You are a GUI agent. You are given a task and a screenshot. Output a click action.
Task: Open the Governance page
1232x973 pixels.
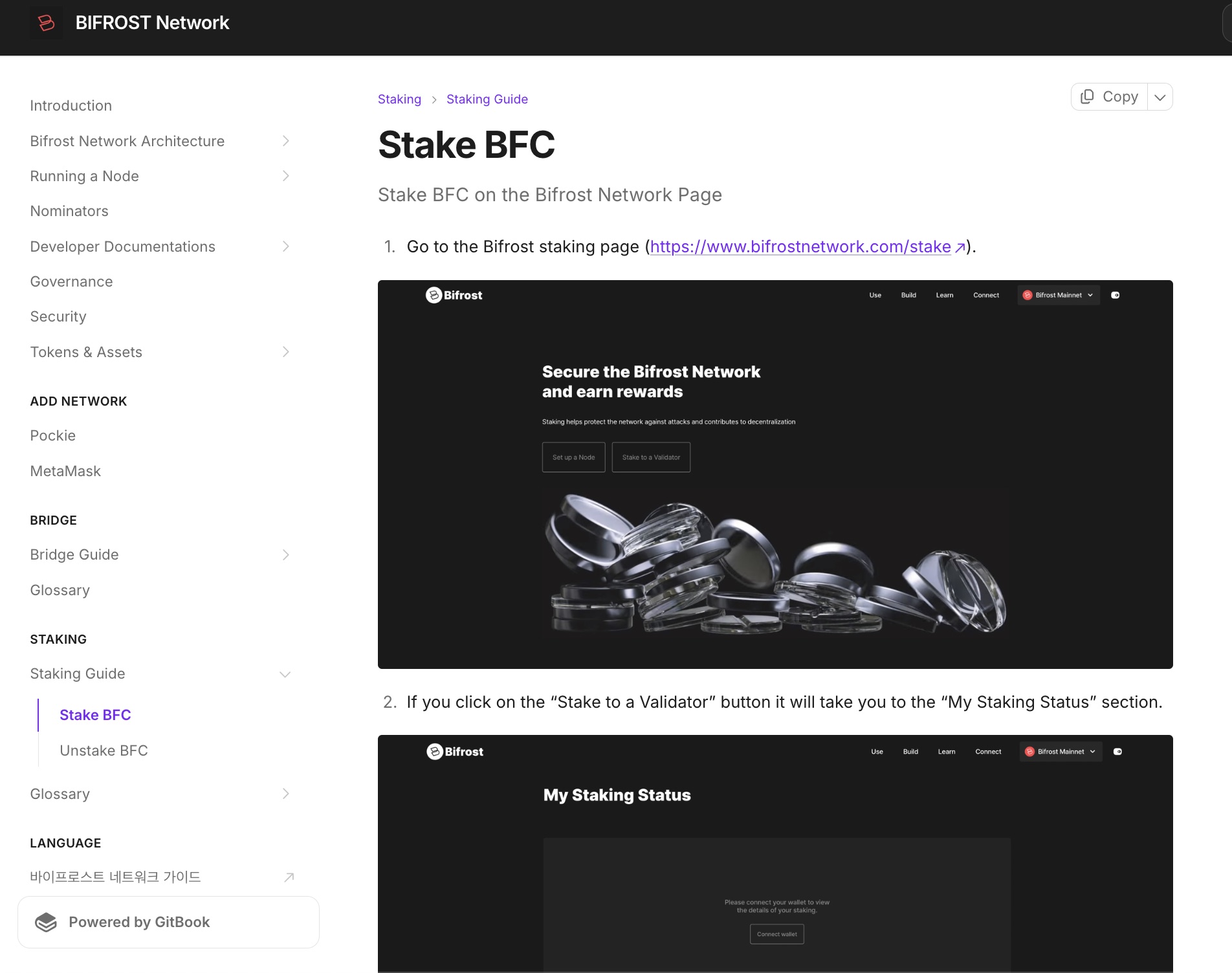click(x=71, y=281)
